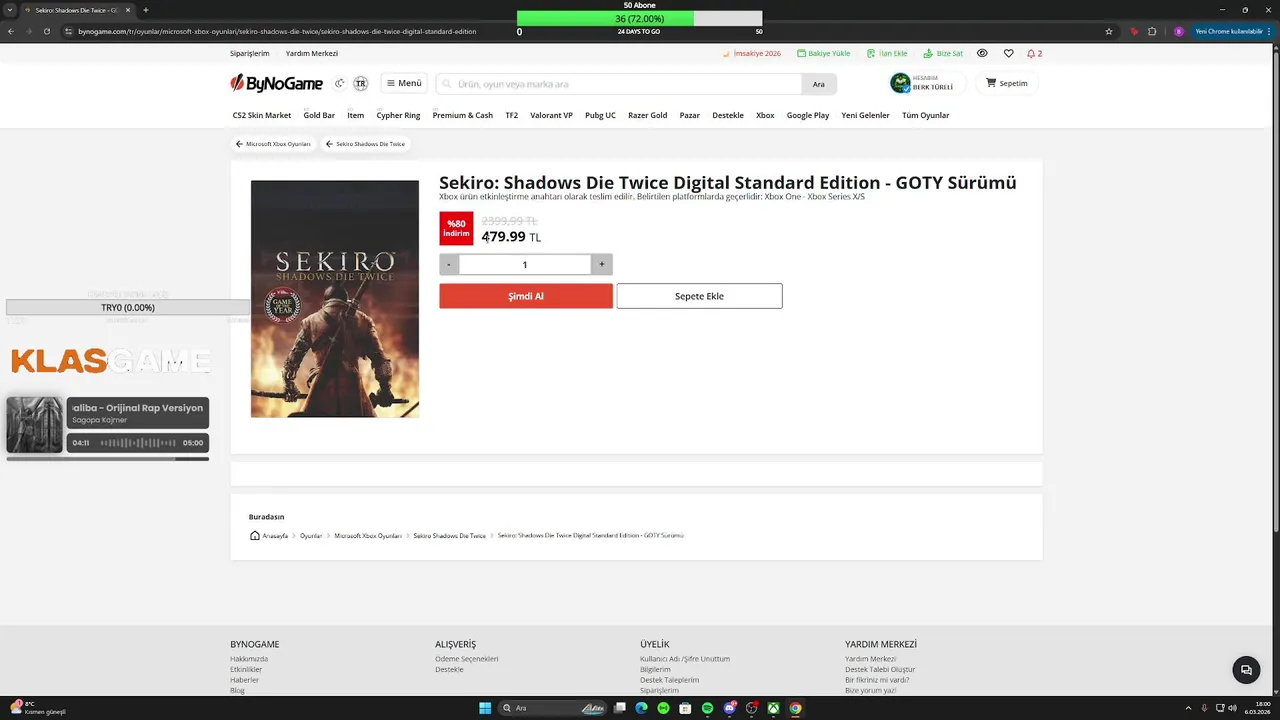
Task: Open Chrome extensions puzzle icon
Action: (x=1152, y=31)
